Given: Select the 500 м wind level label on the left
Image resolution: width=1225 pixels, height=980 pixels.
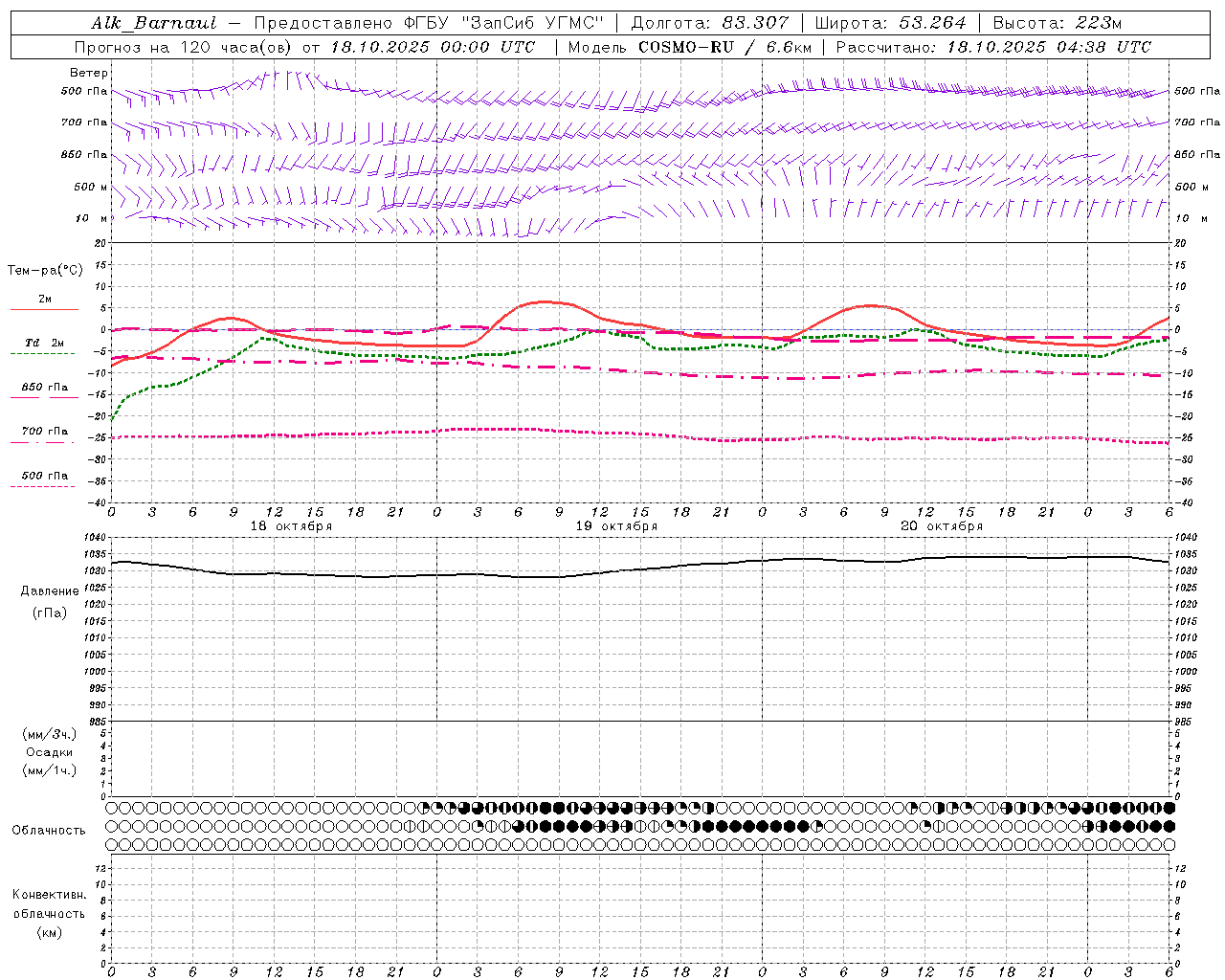Looking at the screenshot, I should click(x=91, y=187).
